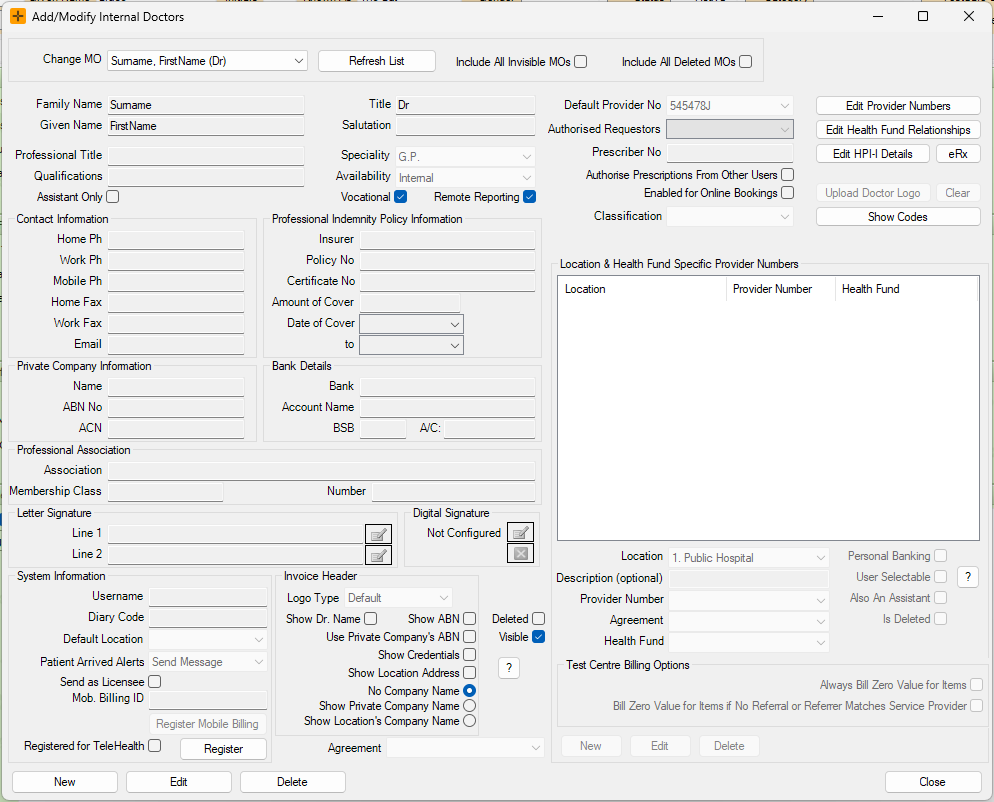Click the Family Name input field
This screenshot has height=802, width=994.
205,105
